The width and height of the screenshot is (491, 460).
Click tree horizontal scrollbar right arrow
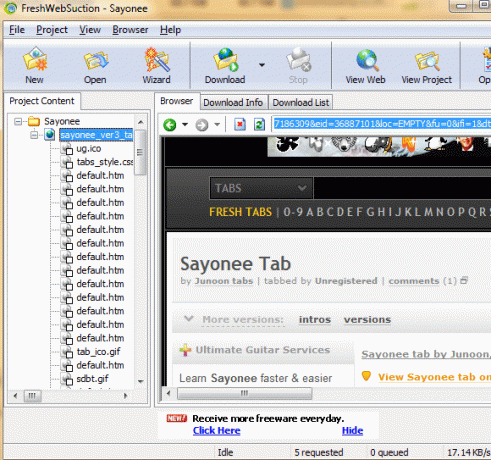[125, 396]
